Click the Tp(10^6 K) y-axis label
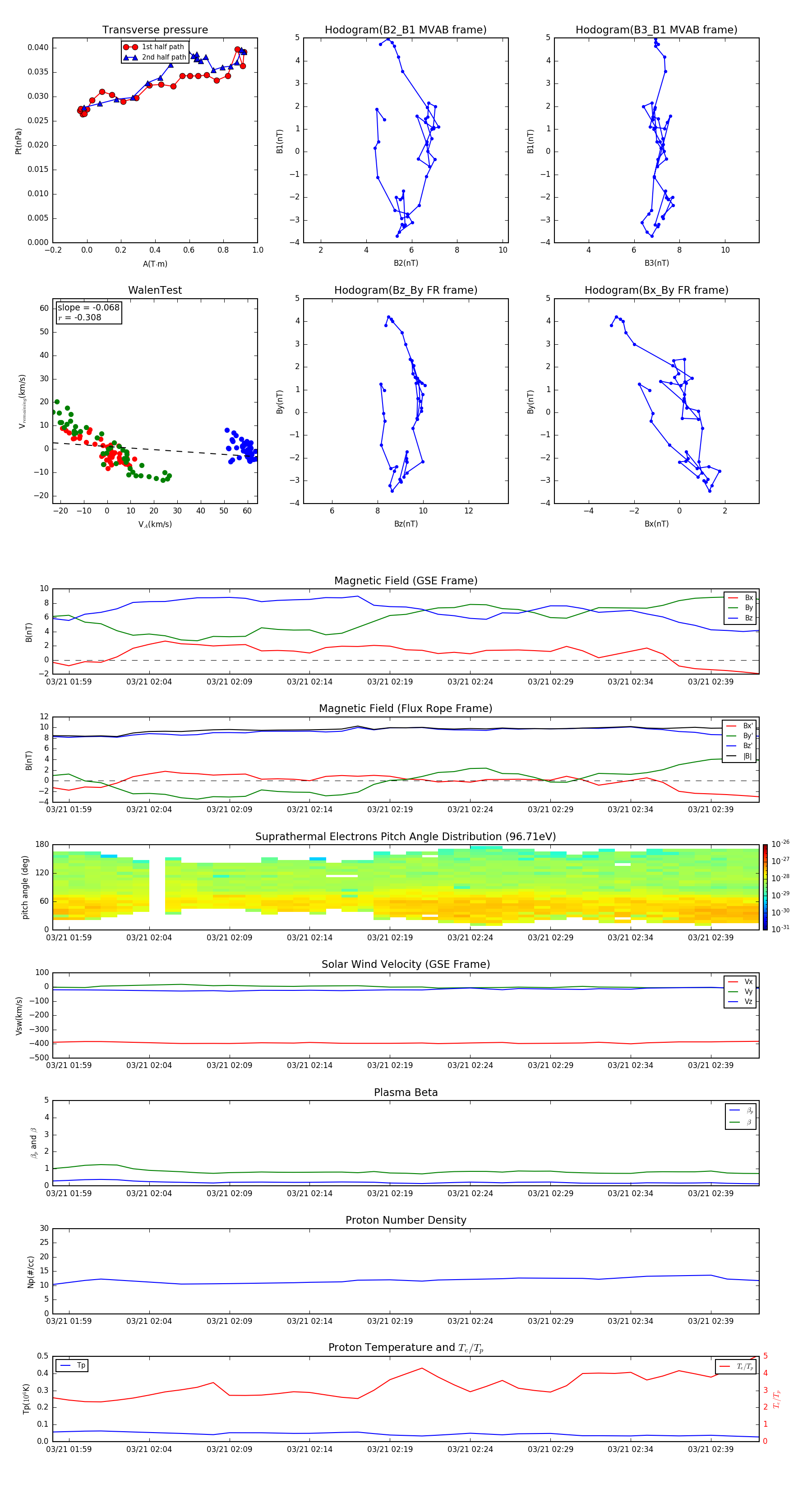Viewport: 812px width, 1489px height. pos(26,1399)
